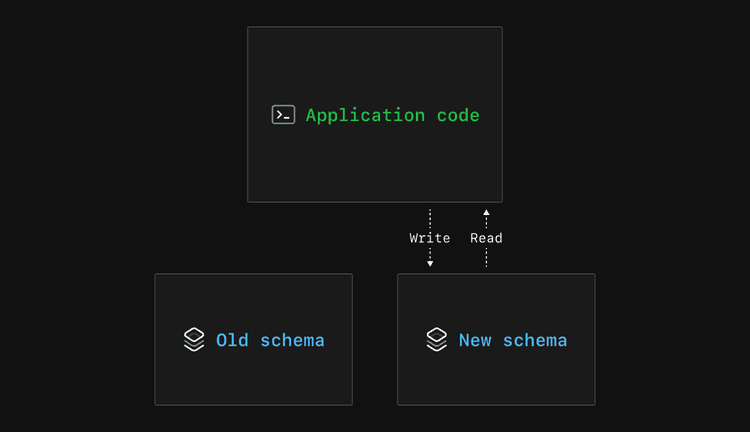Select the Read label between the boxes

[x=486, y=238]
